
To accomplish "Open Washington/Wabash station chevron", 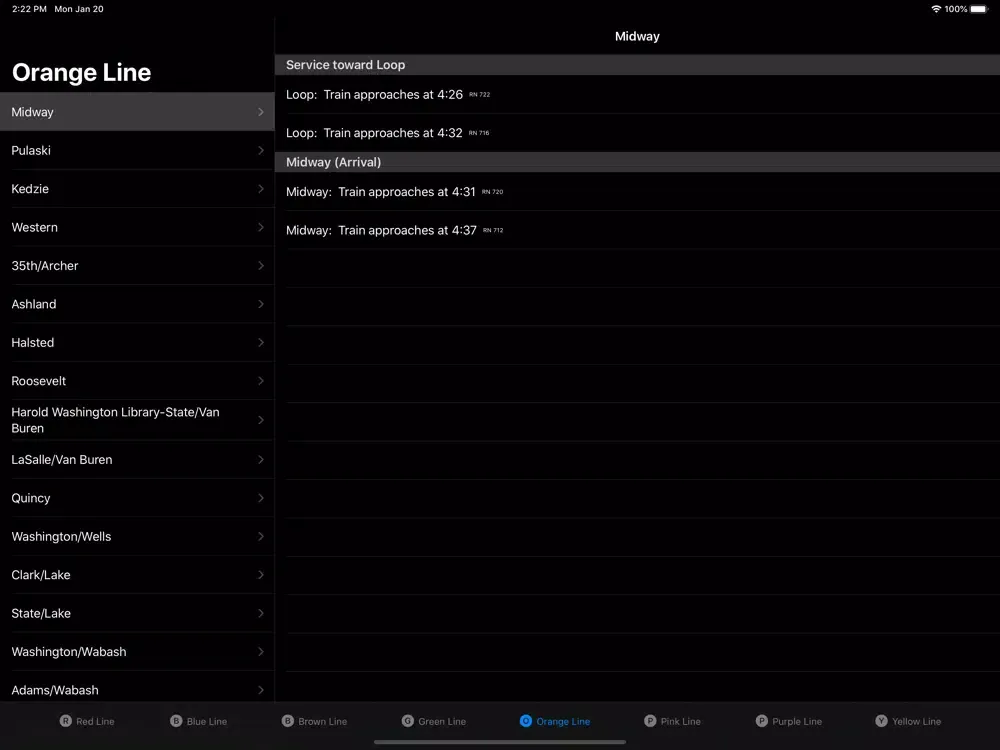I will pyautogui.click(x=261, y=652).
